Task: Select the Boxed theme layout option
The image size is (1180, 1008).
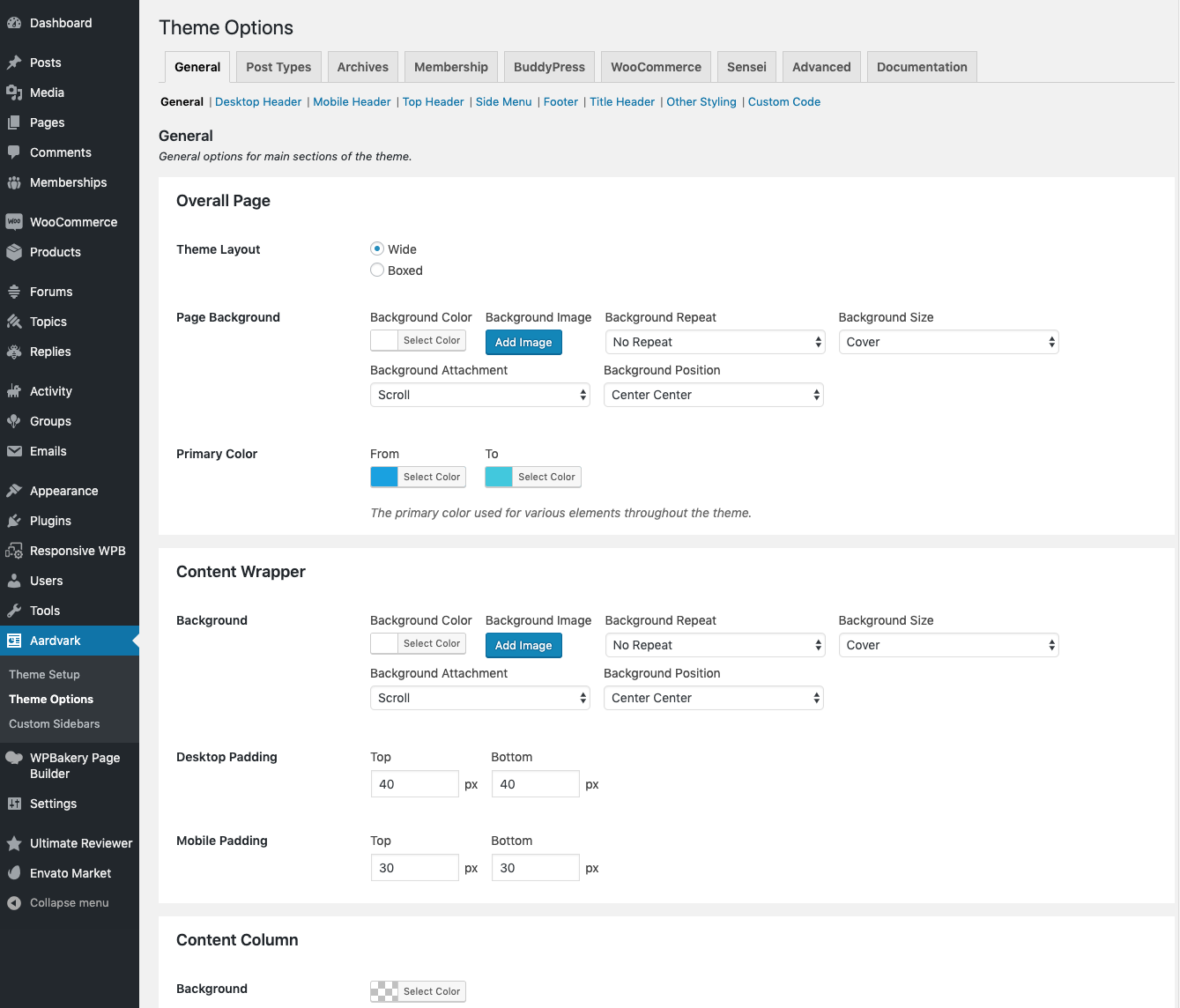Action: pos(377,270)
